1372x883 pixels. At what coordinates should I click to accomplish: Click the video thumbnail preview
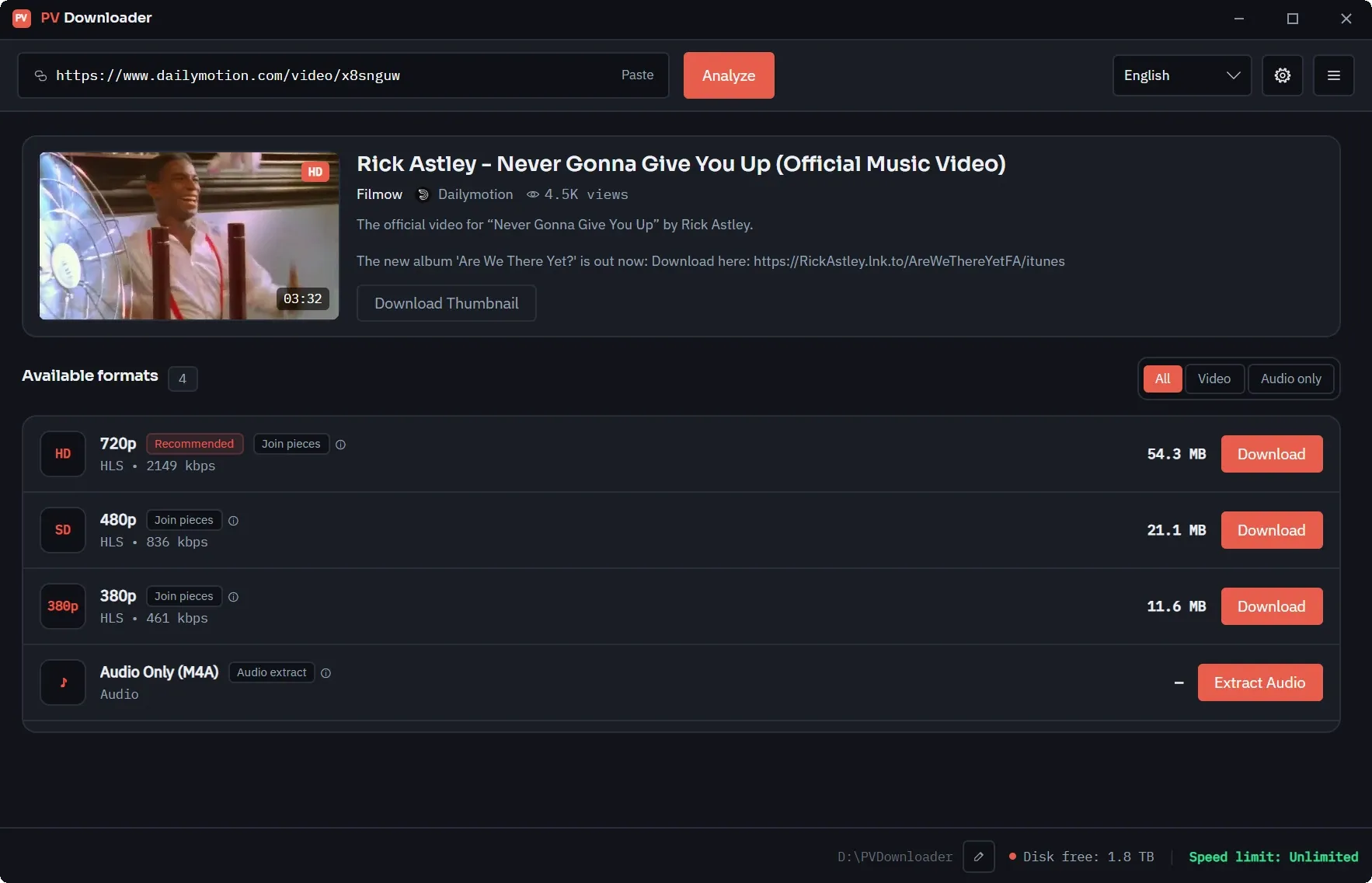click(x=189, y=236)
